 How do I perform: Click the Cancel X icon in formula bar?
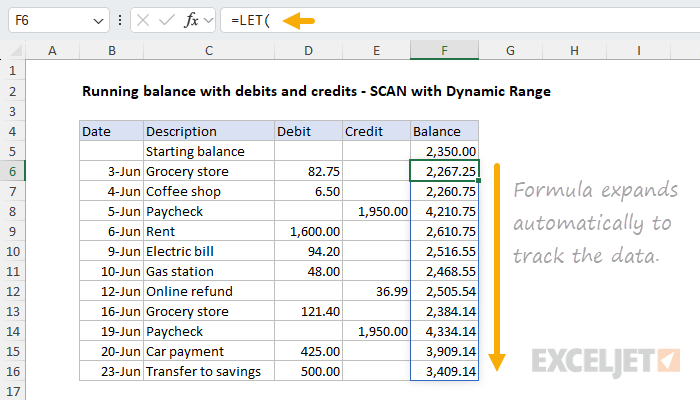point(143,20)
